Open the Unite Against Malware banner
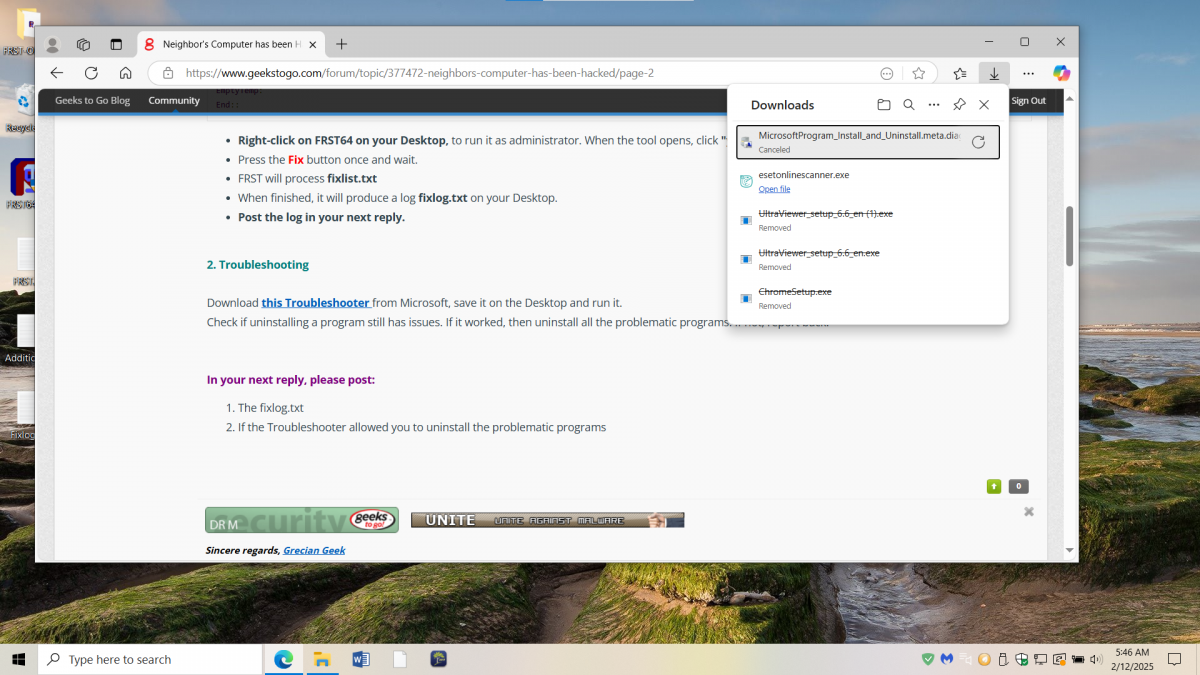This screenshot has width=1200, height=675. pyautogui.click(x=548, y=520)
